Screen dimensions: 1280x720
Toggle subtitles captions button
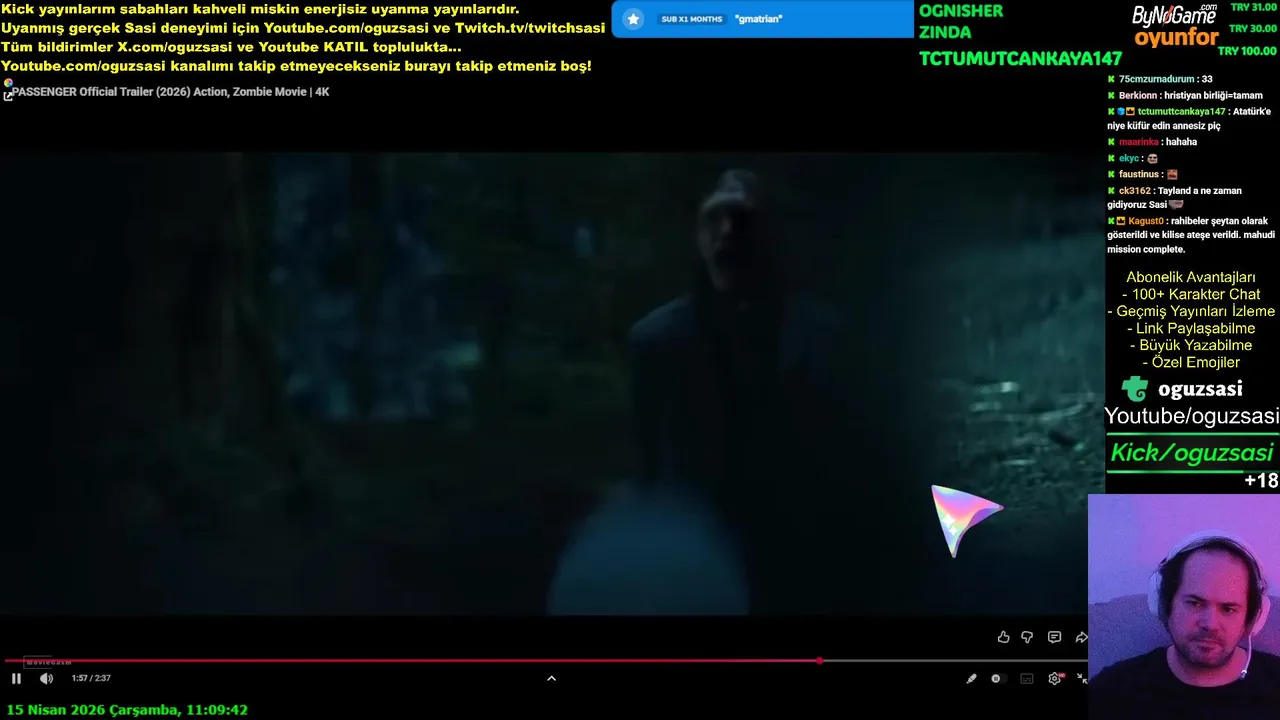pyautogui.click(x=1027, y=678)
